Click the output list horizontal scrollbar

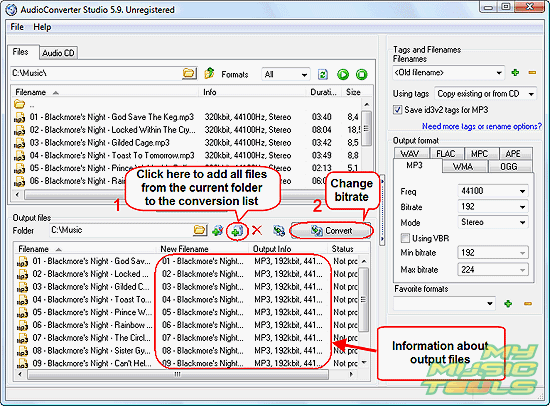[x=178, y=374]
